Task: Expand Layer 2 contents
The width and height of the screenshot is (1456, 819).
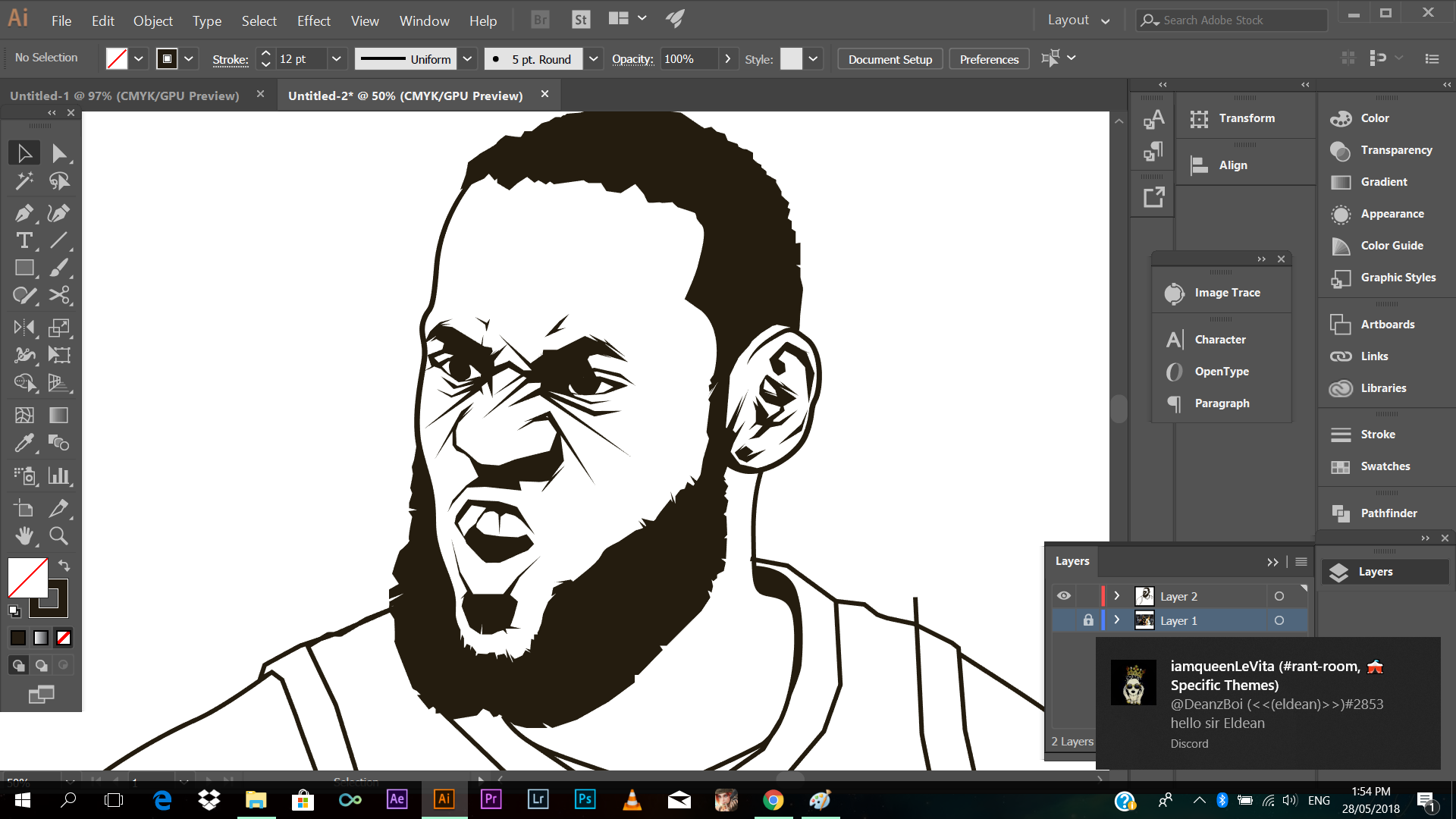Action: click(1117, 596)
